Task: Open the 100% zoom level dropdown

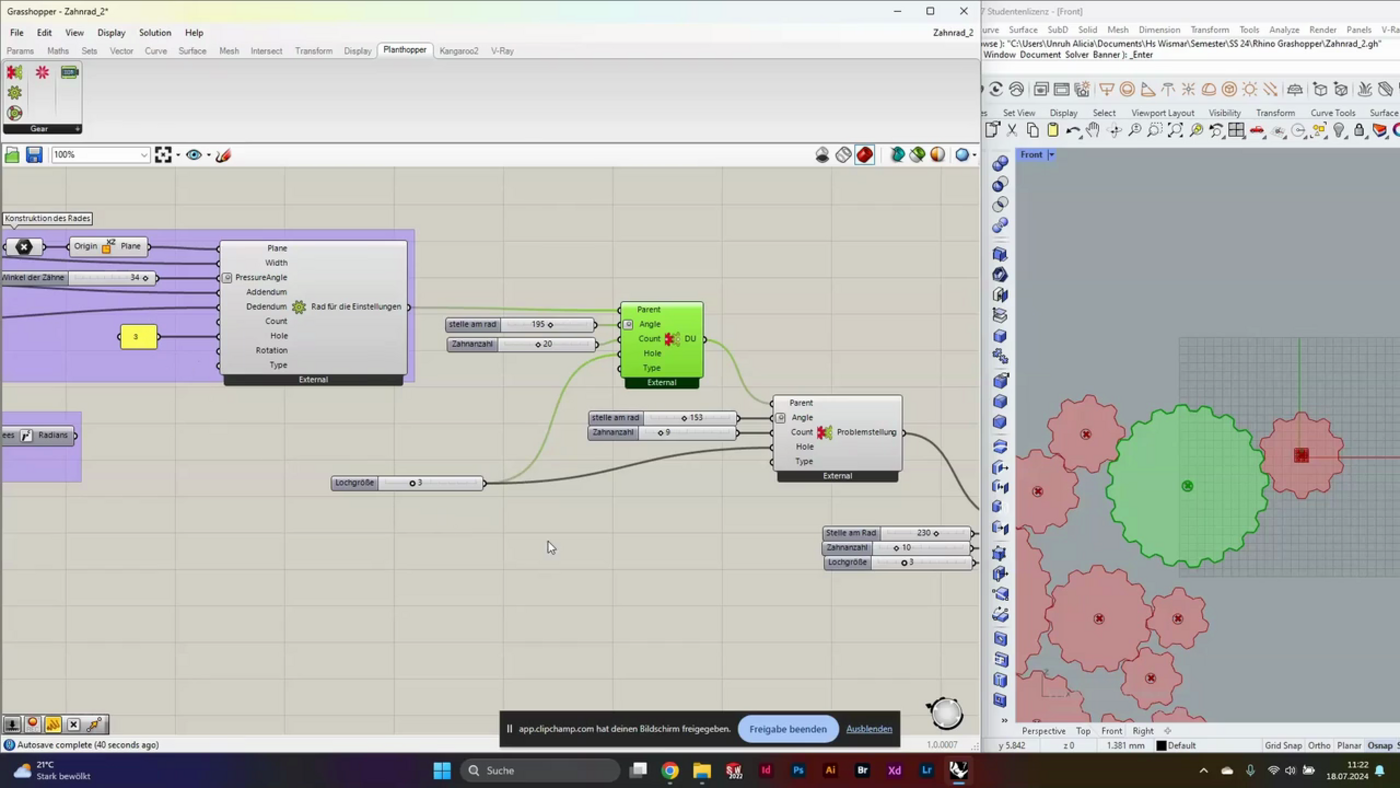Action: [144, 155]
